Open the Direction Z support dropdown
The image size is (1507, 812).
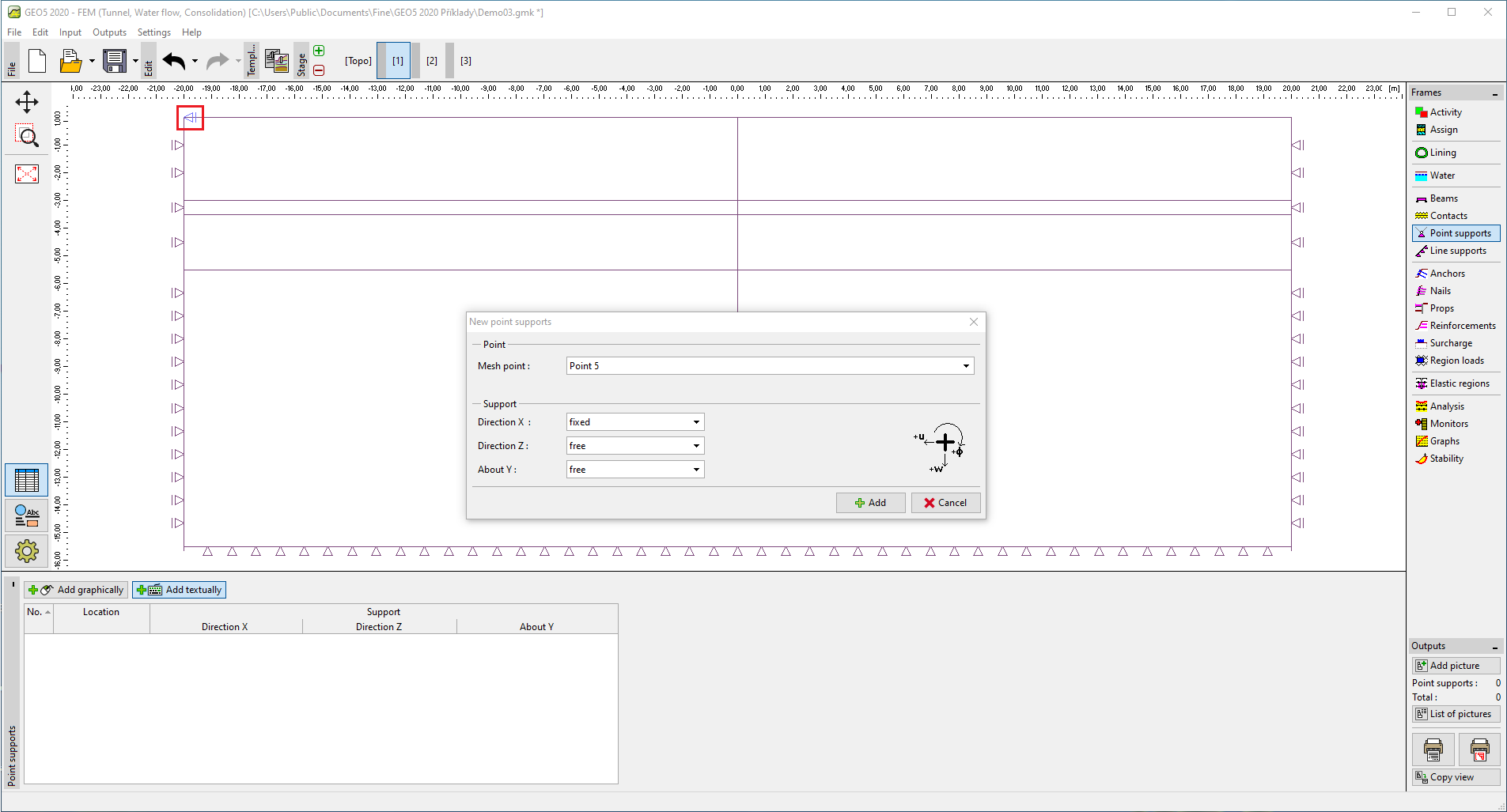point(696,446)
